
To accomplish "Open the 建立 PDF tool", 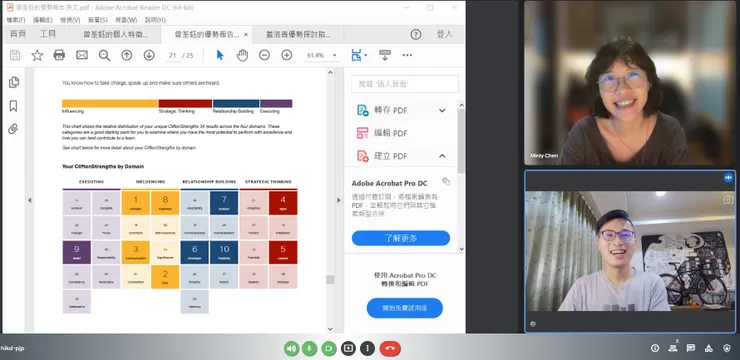I will (x=391, y=156).
